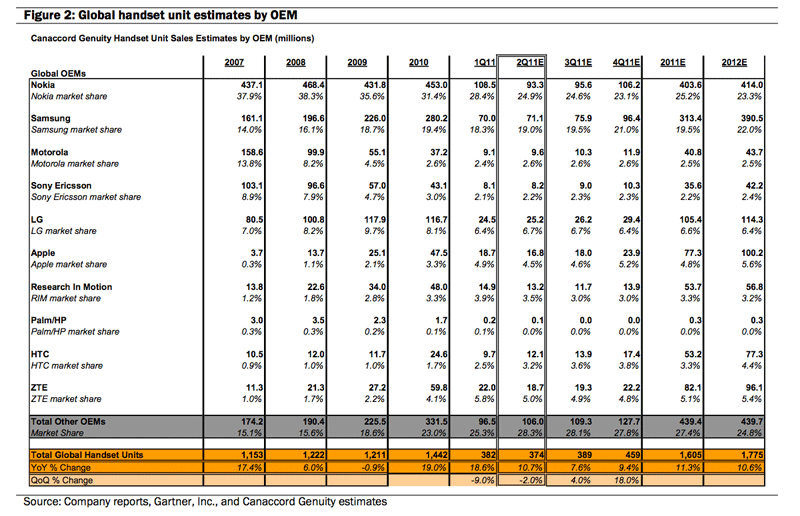Click the Nokia row label
The image size is (800, 516).
click(x=43, y=85)
